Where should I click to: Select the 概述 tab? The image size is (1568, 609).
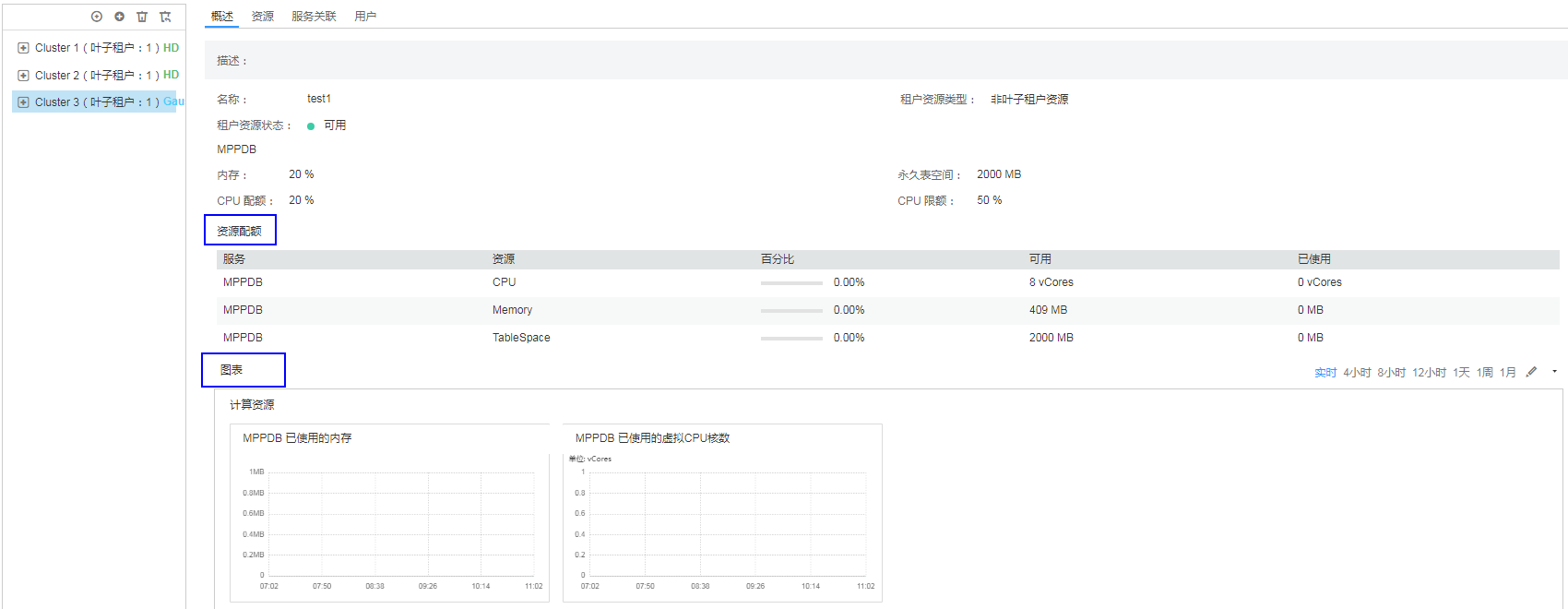222,17
